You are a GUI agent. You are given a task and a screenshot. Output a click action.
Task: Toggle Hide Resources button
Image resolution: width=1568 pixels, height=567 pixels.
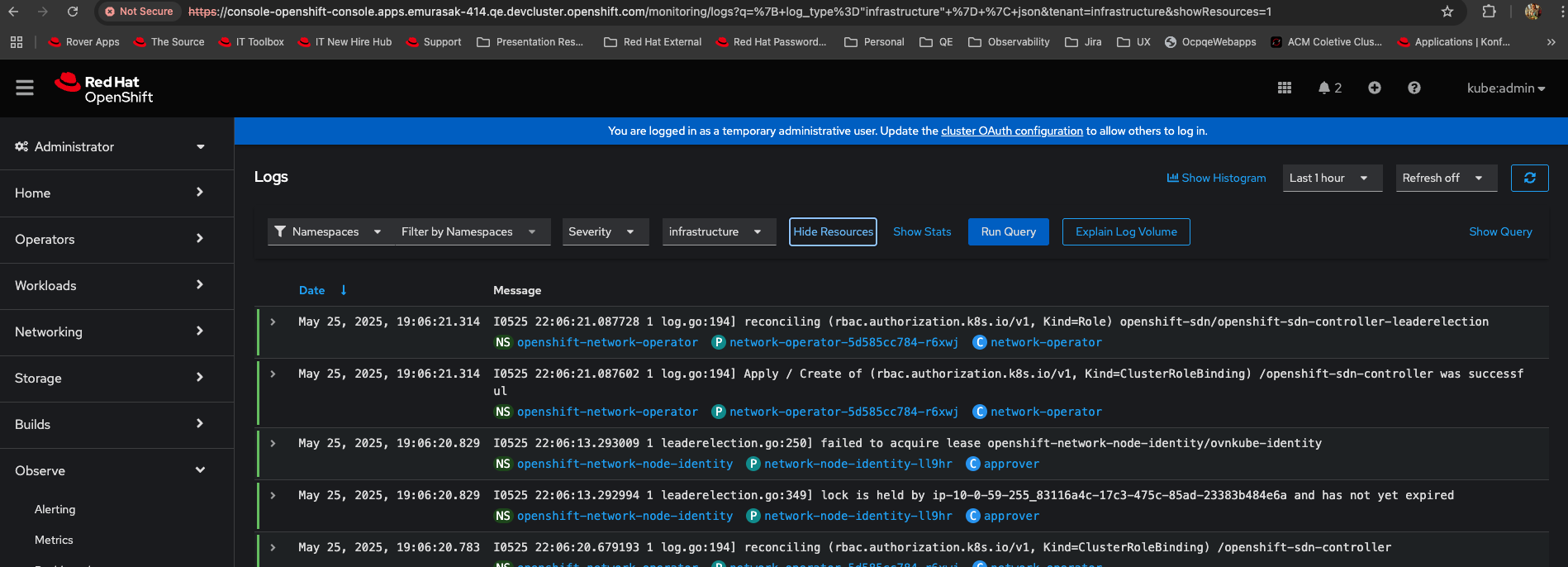(x=833, y=231)
